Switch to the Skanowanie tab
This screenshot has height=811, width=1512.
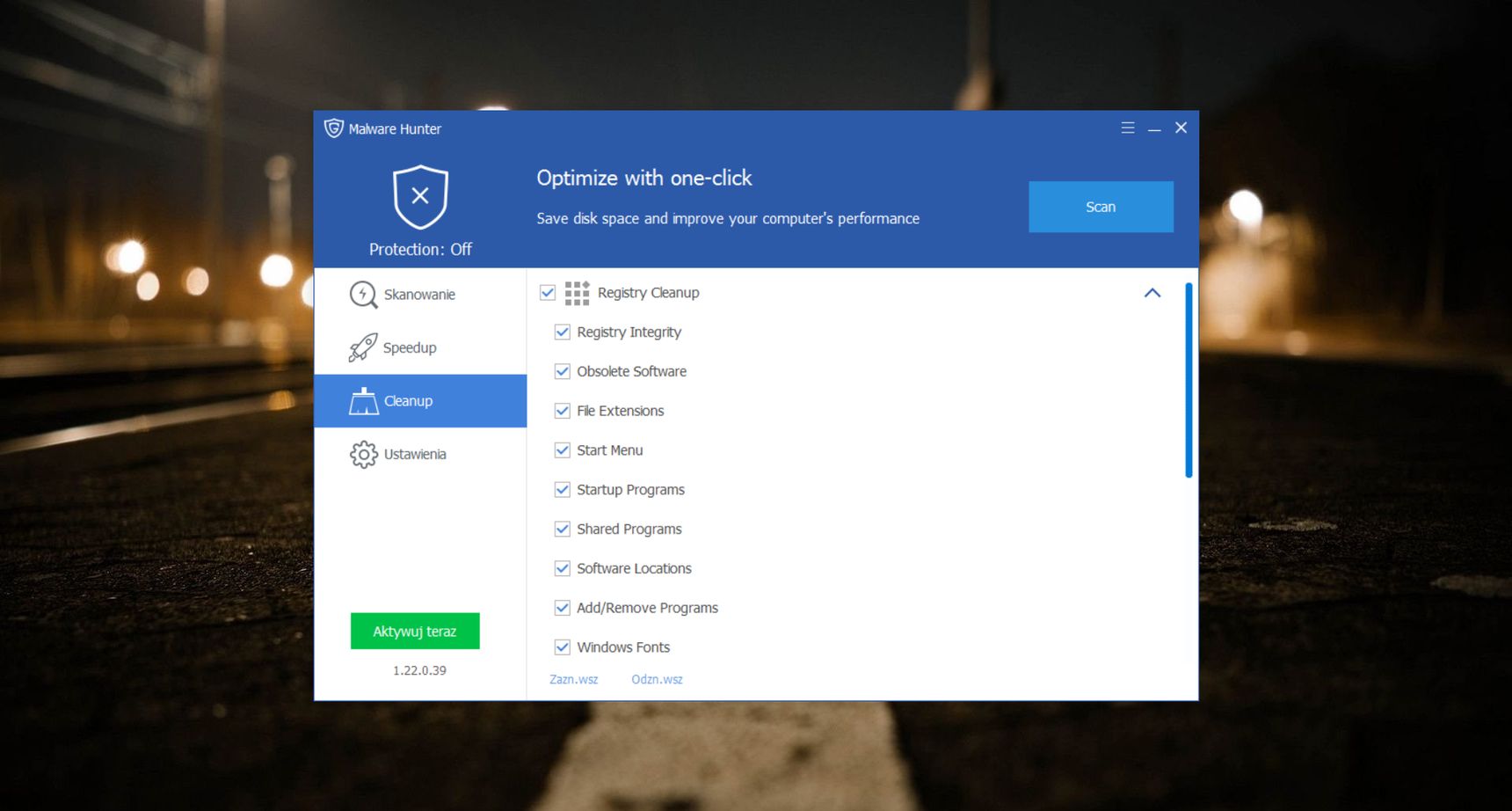[x=420, y=295]
